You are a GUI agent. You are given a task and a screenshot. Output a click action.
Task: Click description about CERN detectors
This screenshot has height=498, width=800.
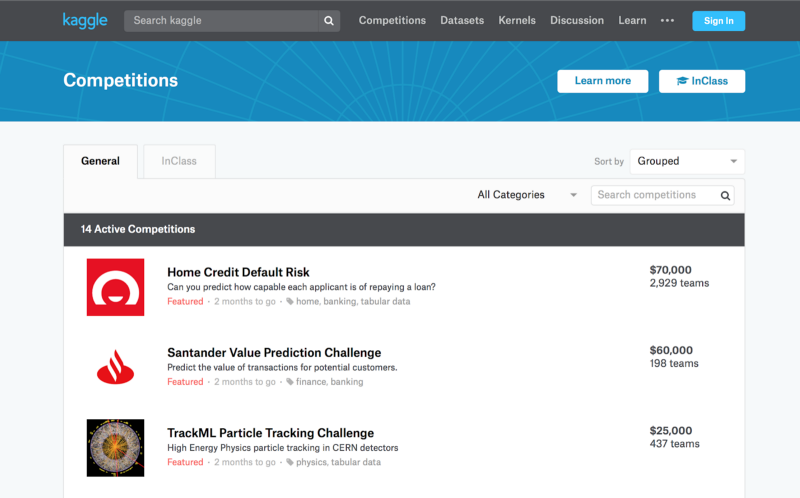click(283, 448)
